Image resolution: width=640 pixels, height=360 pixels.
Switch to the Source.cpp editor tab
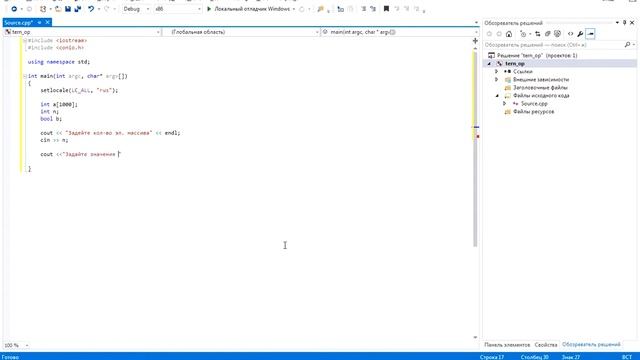(x=18, y=22)
